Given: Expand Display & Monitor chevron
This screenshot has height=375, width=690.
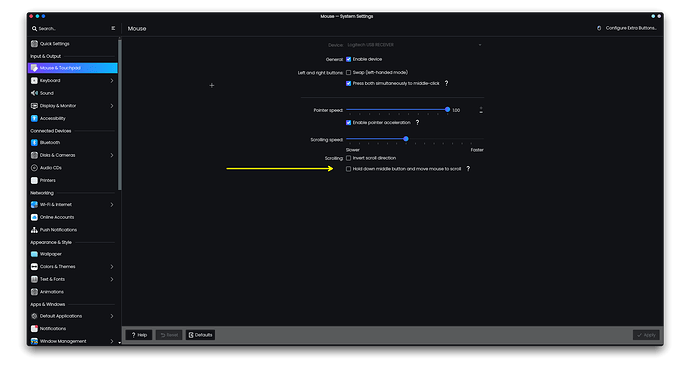Looking at the screenshot, I should [112, 106].
